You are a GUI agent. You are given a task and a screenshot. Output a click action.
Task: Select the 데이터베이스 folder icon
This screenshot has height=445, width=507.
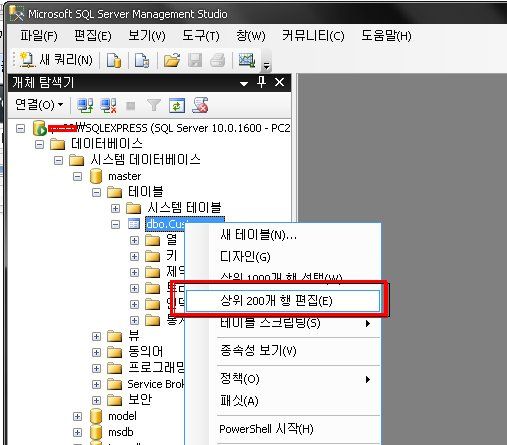point(57,144)
